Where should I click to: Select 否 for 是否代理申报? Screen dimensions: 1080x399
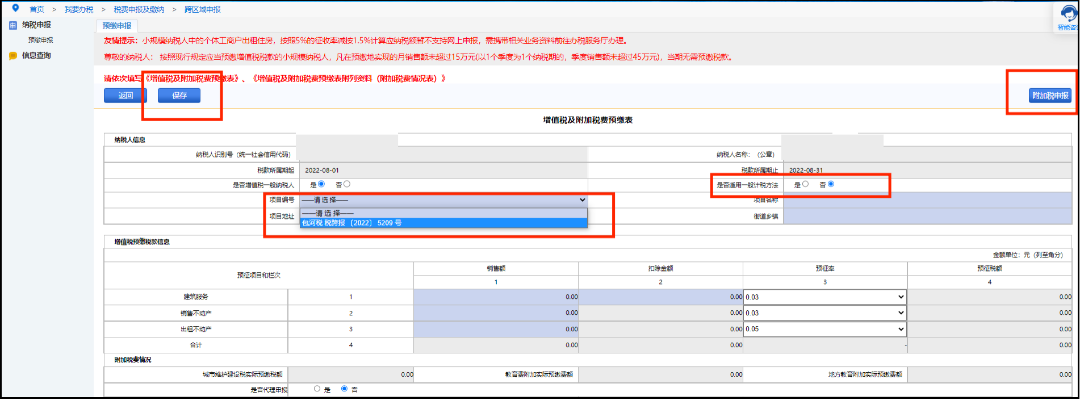[344, 389]
